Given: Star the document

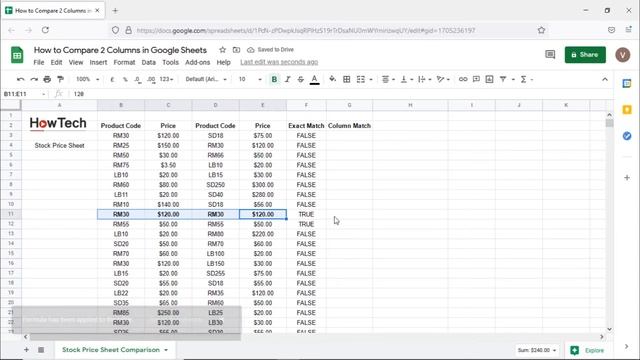Looking at the screenshot, I should click(222, 50).
